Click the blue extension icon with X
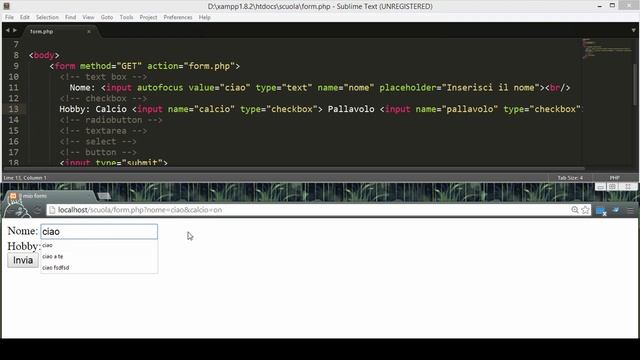 (601, 211)
